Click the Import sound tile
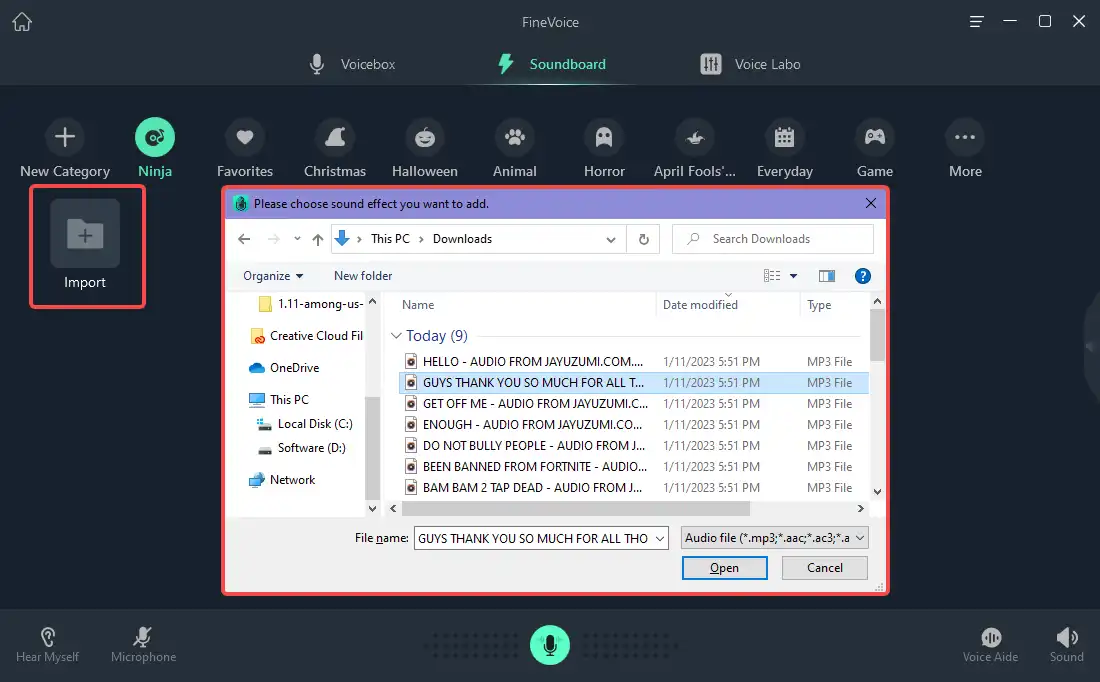 point(85,245)
